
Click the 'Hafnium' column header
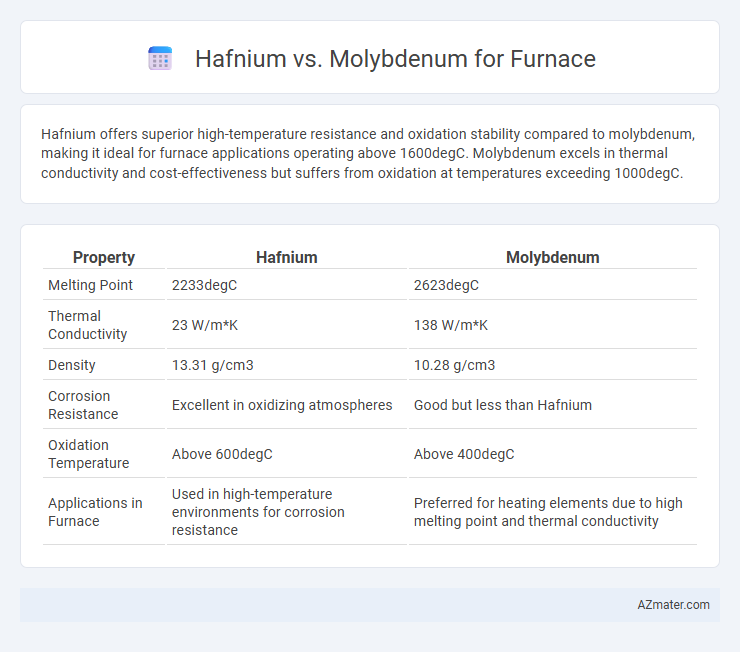286,257
